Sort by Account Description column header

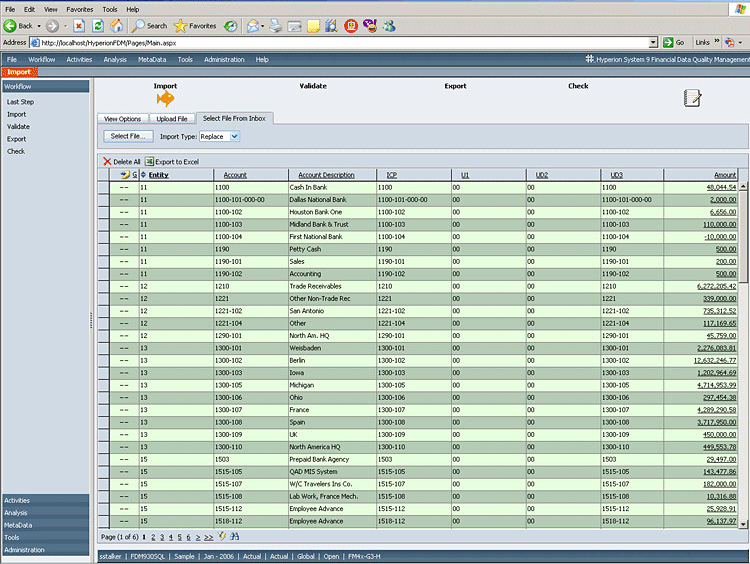click(x=326, y=175)
